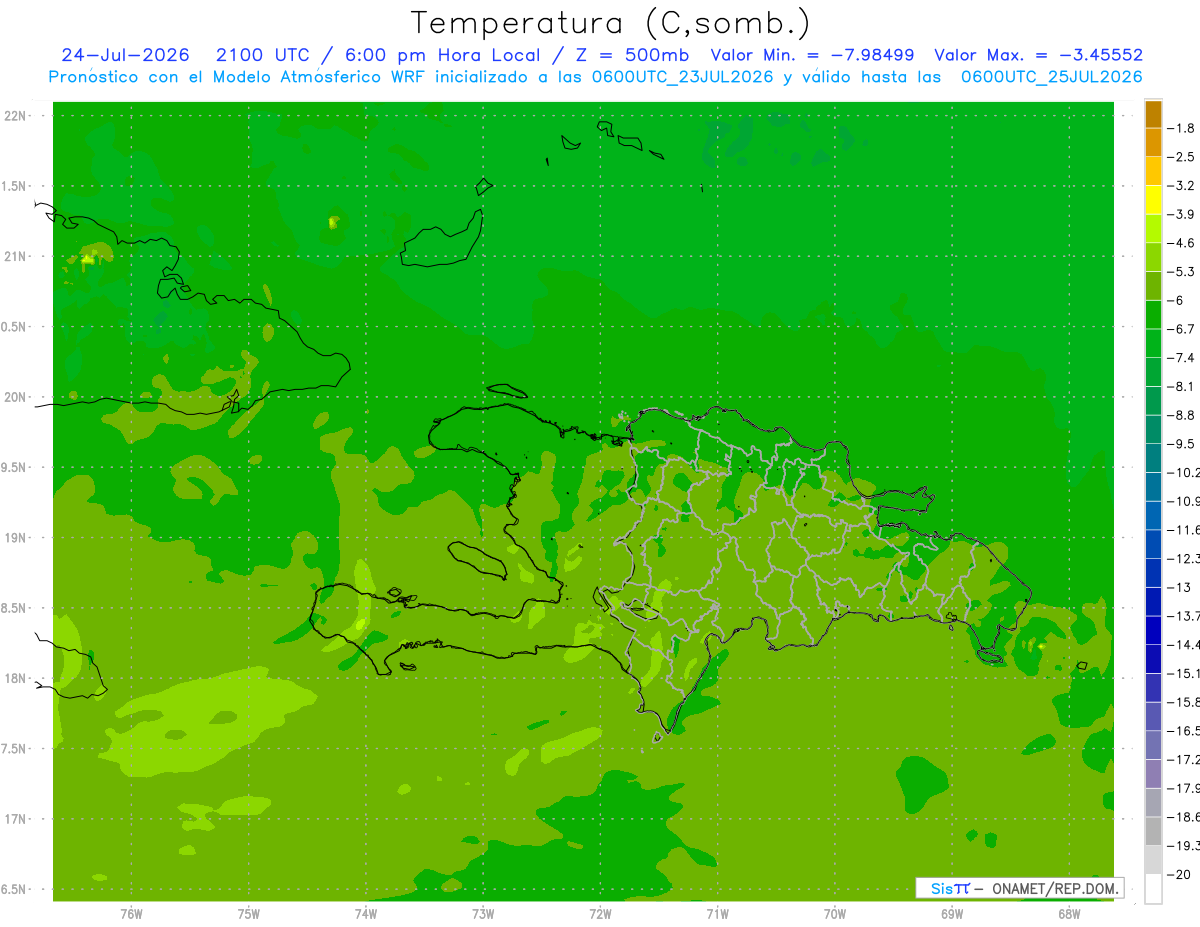Click the '20N' latitude axis label

point(16,397)
